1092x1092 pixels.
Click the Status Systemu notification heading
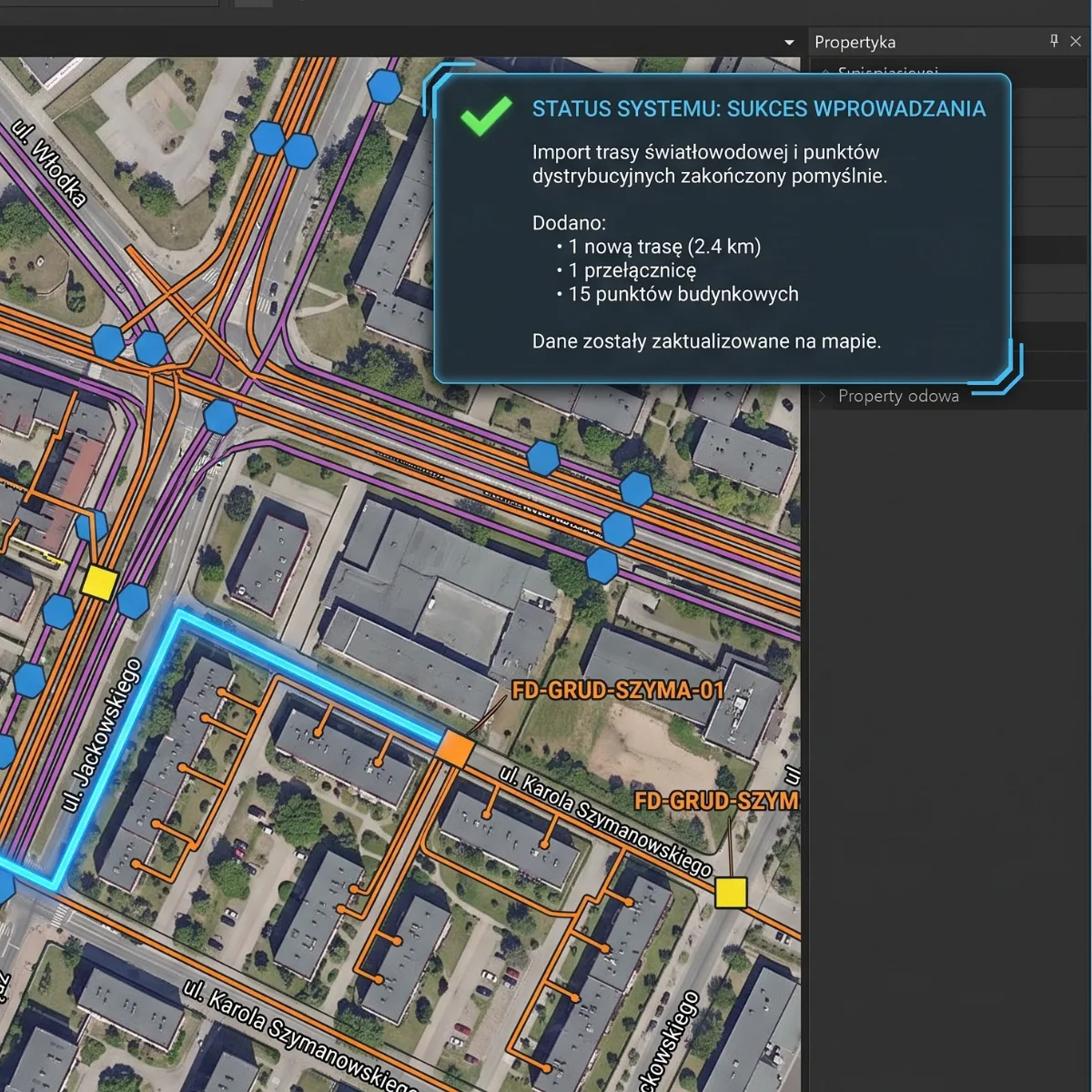pos(758,108)
